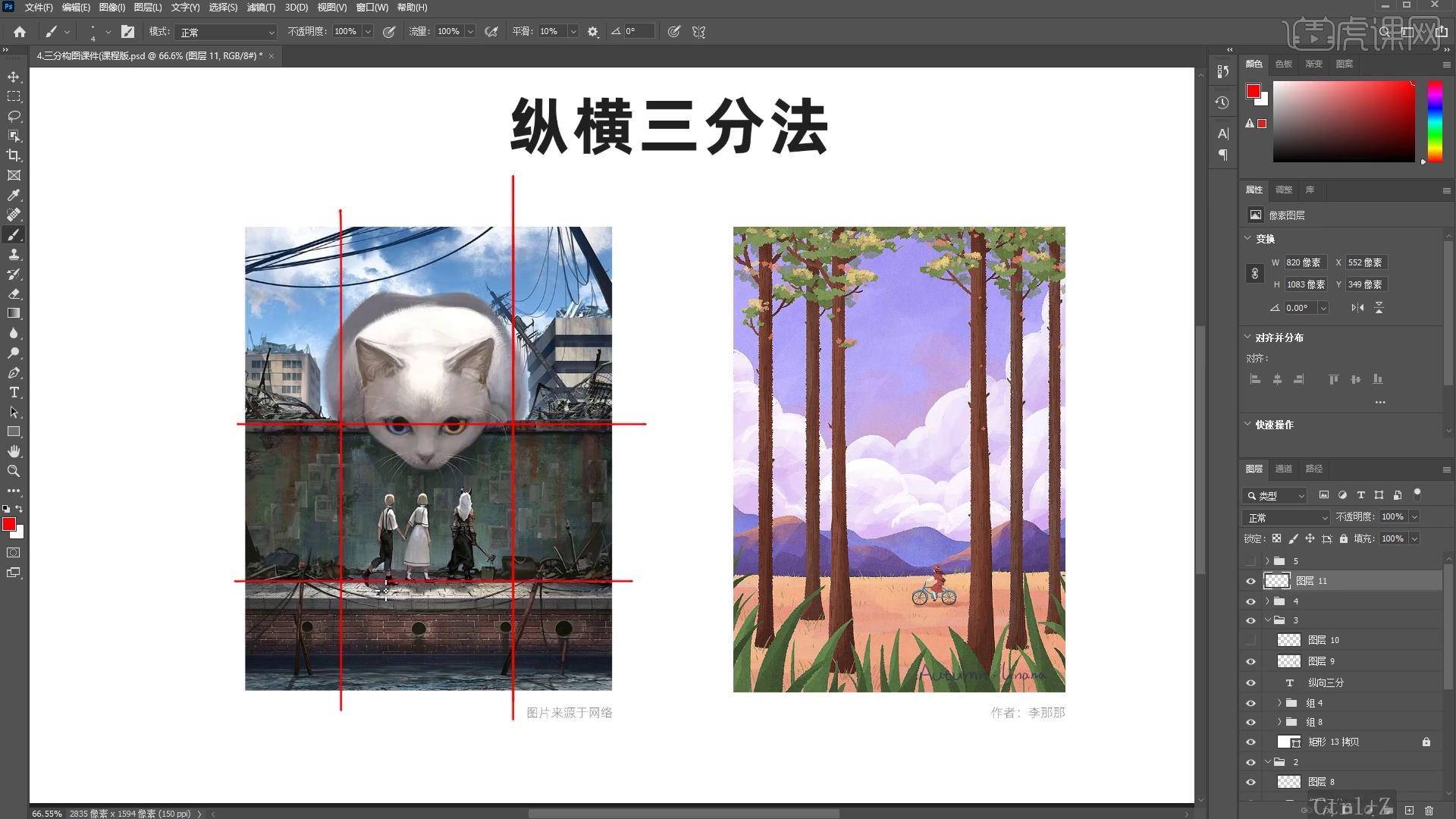1456x819 pixels.
Task: Select layer 图层 11 thumbnail
Action: click(1277, 581)
